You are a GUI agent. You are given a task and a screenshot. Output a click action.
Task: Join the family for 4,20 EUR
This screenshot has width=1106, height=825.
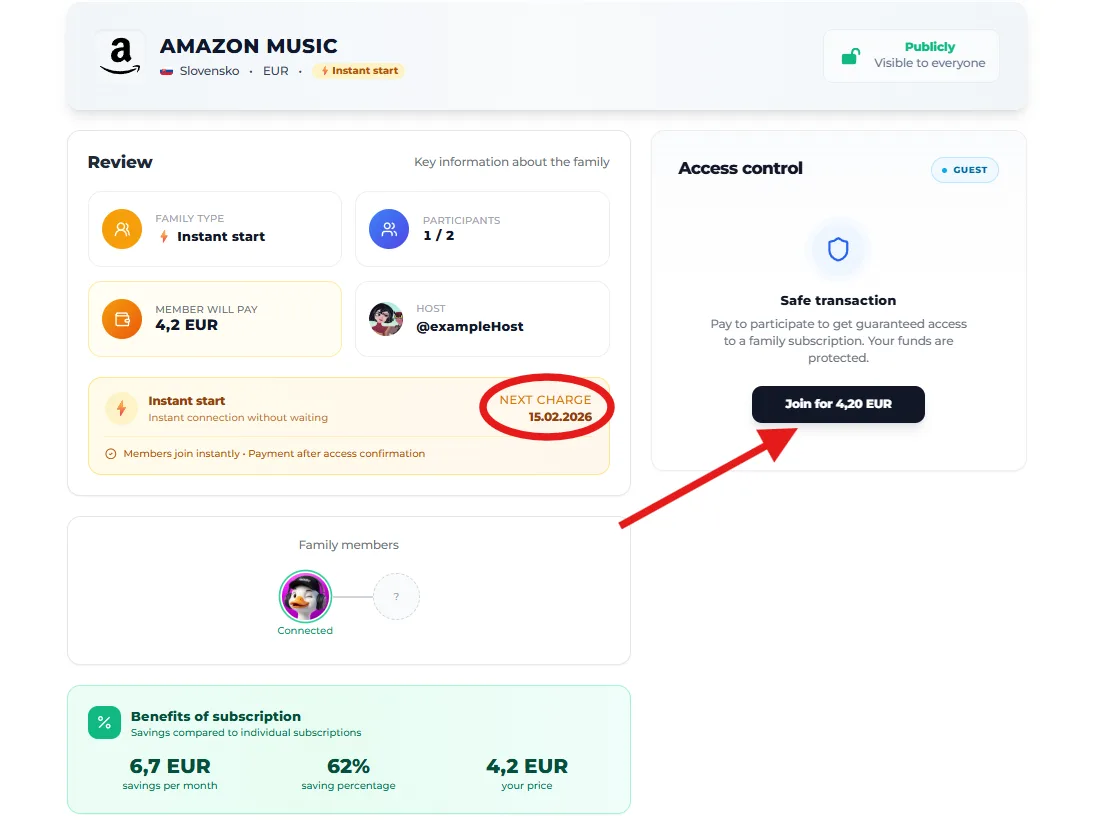838,404
